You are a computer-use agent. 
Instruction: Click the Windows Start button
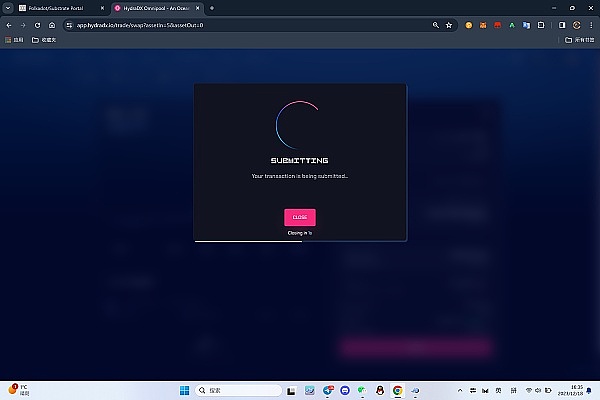[x=183, y=390]
